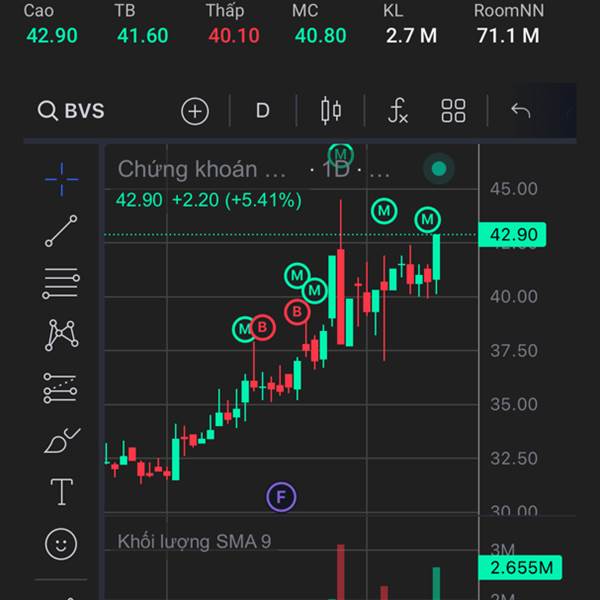Select the Fibonacci retracement lines tool
The height and width of the screenshot is (600, 600).
pos(61,283)
